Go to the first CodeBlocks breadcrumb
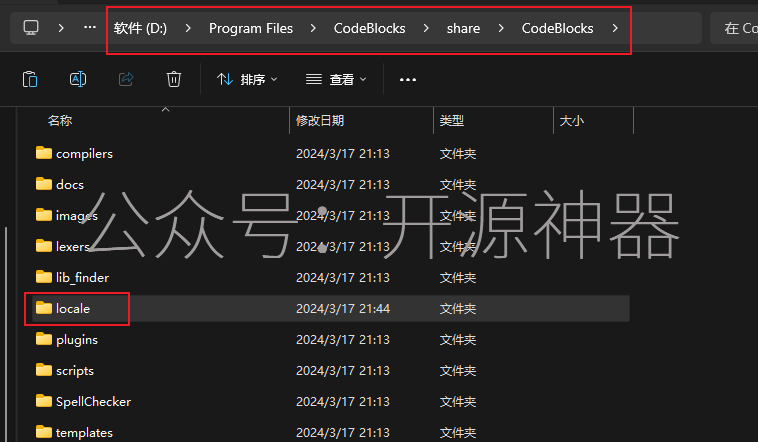This screenshot has width=758, height=442. tap(369, 29)
